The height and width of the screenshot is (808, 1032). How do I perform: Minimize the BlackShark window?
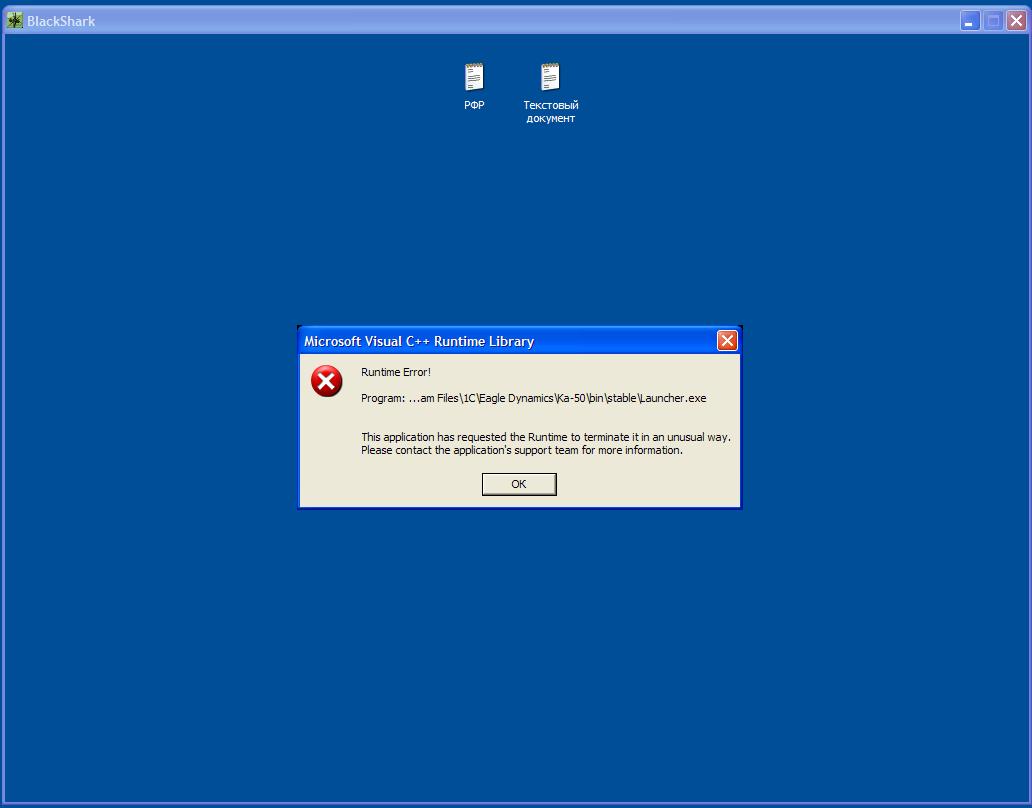[x=969, y=21]
